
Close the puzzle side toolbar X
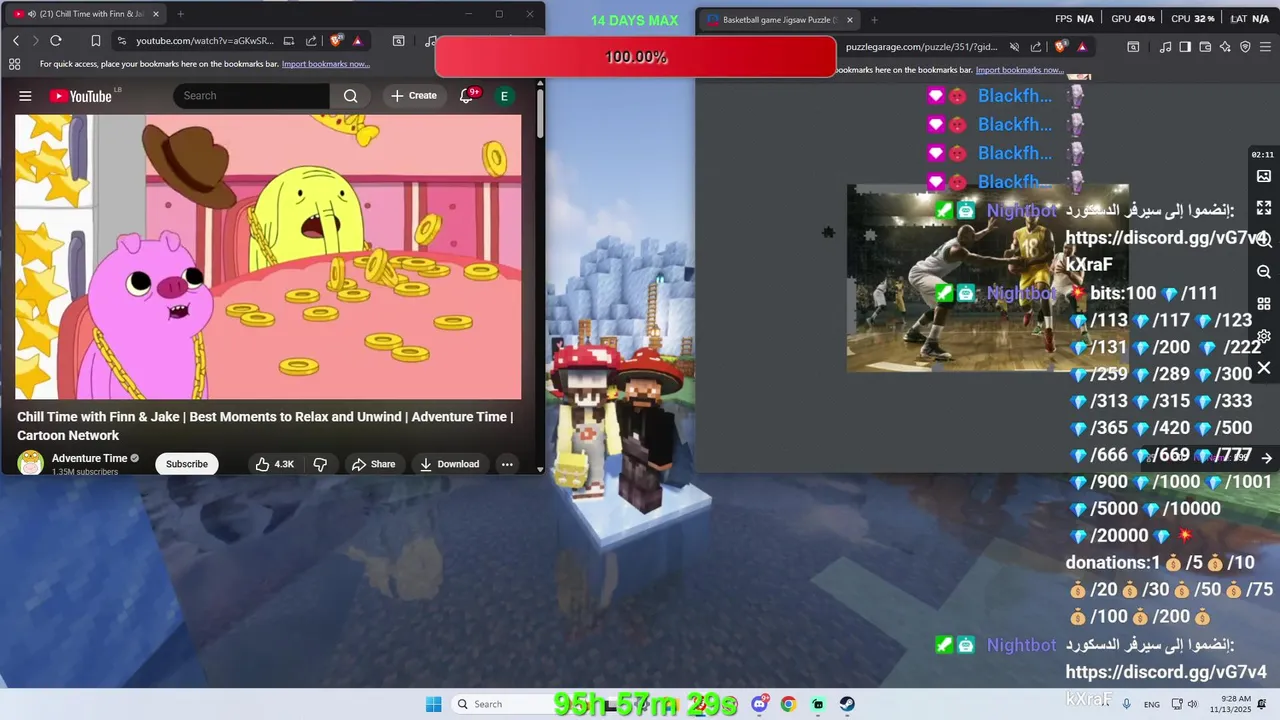[x=1264, y=368]
